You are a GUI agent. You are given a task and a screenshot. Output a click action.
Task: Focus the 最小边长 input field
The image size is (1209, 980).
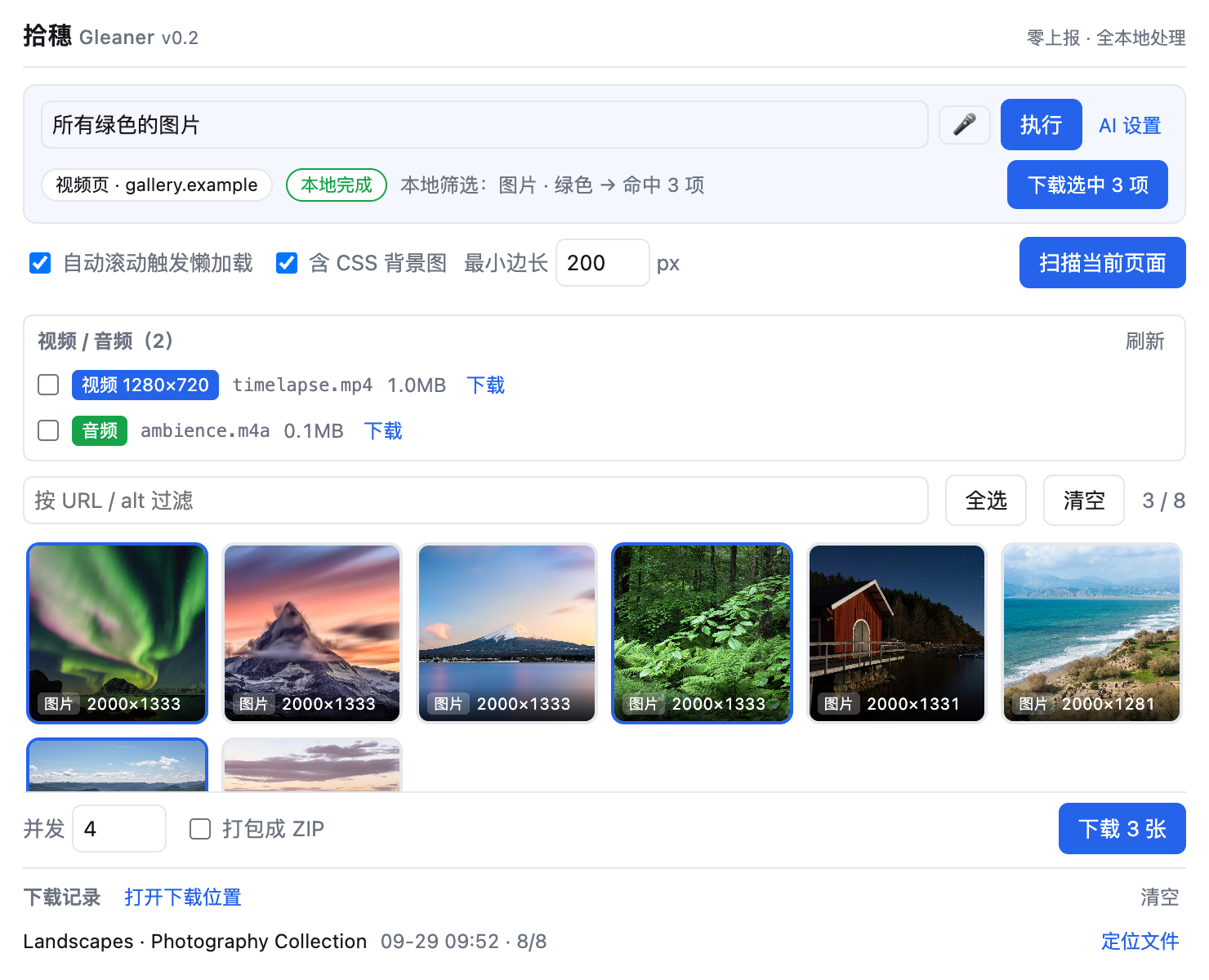click(x=603, y=263)
